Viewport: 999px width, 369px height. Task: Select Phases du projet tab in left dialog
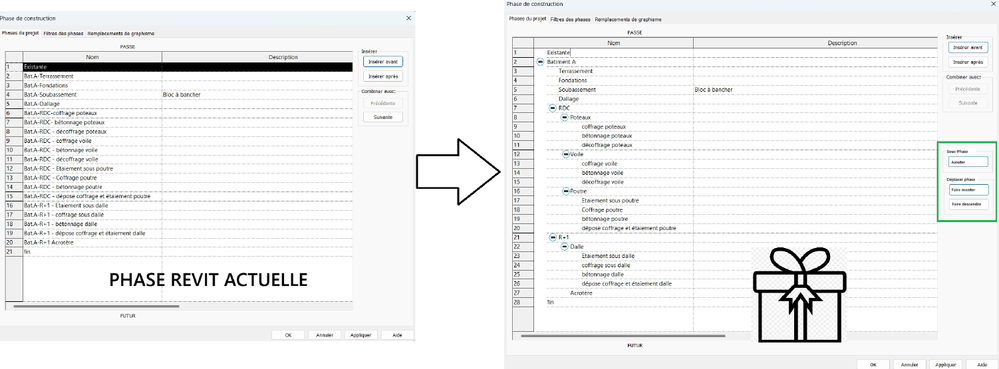(x=20, y=33)
